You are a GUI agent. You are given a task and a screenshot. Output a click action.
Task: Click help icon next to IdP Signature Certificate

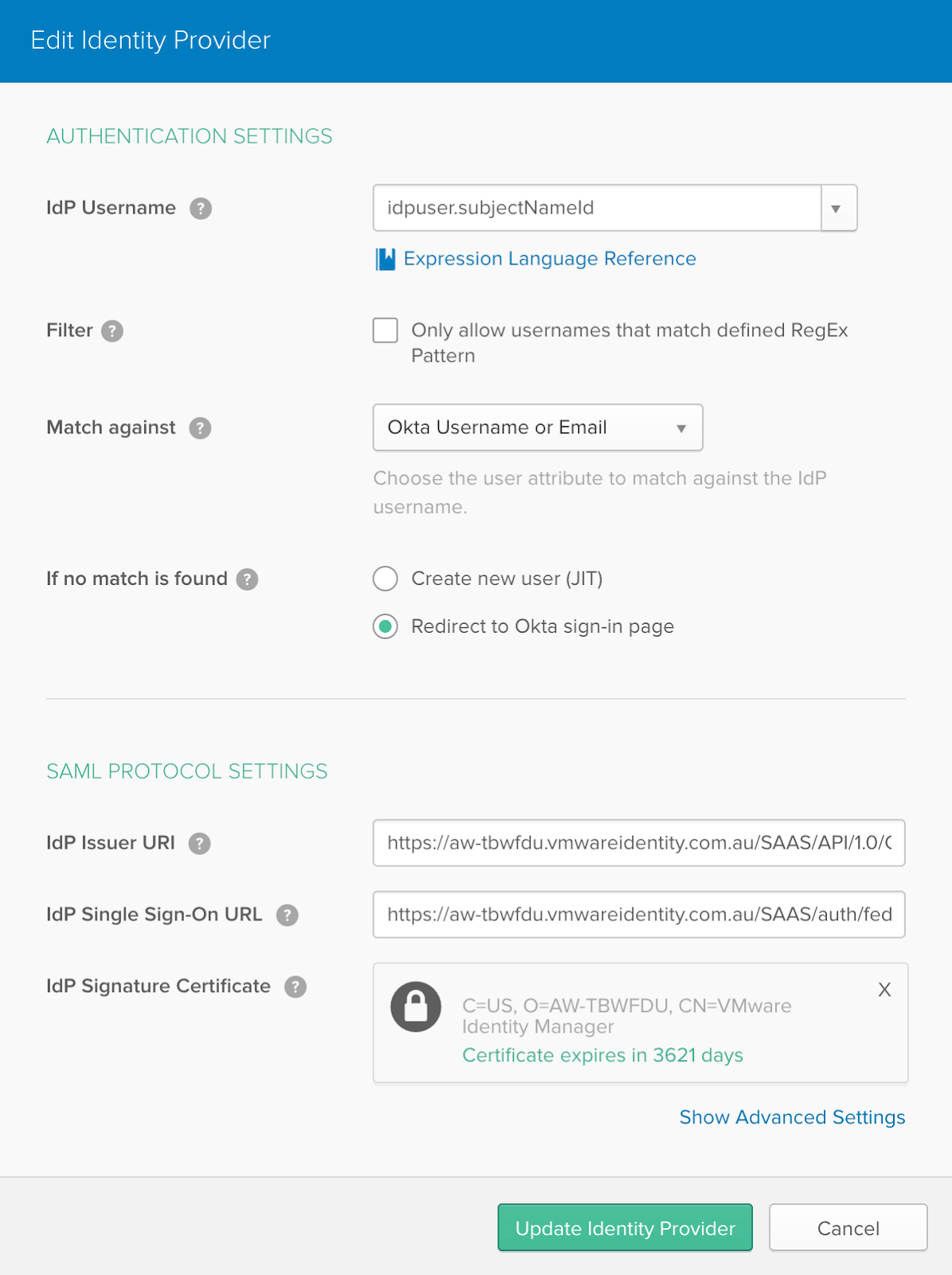tap(296, 987)
